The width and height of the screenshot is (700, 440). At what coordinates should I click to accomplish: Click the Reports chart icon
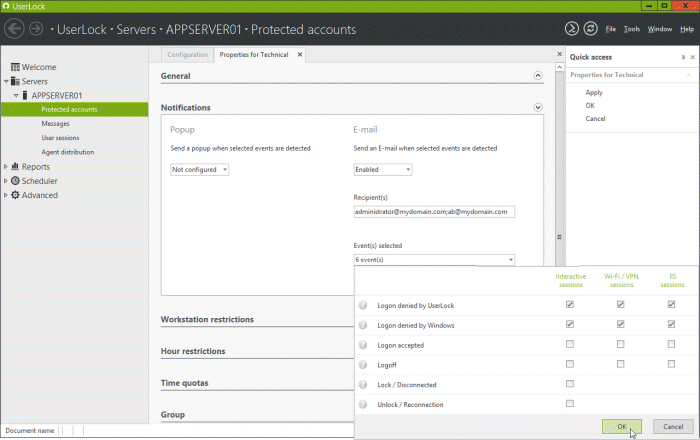tap(15, 166)
